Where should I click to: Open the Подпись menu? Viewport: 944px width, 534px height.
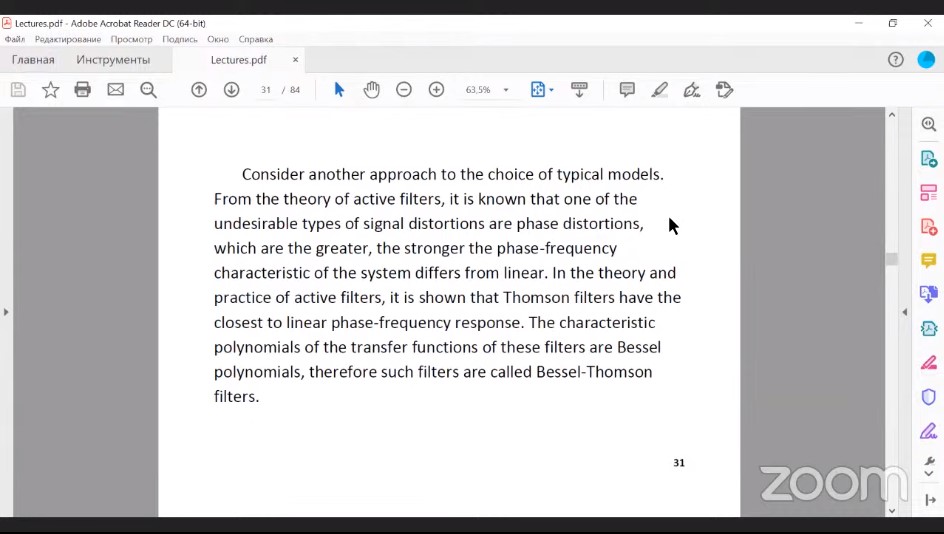[x=179, y=39]
